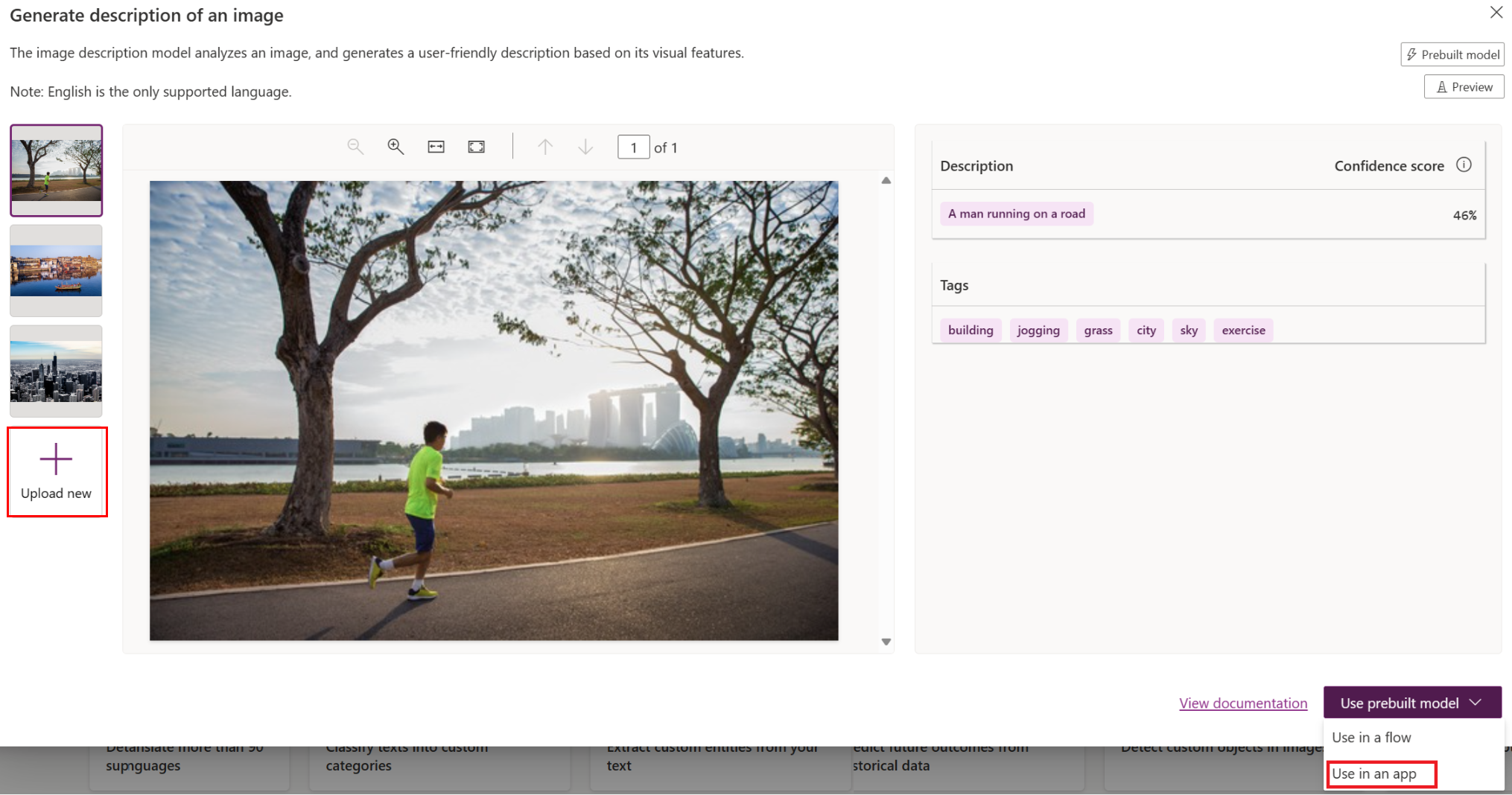Click the Preview button

pyautogui.click(x=1463, y=86)
